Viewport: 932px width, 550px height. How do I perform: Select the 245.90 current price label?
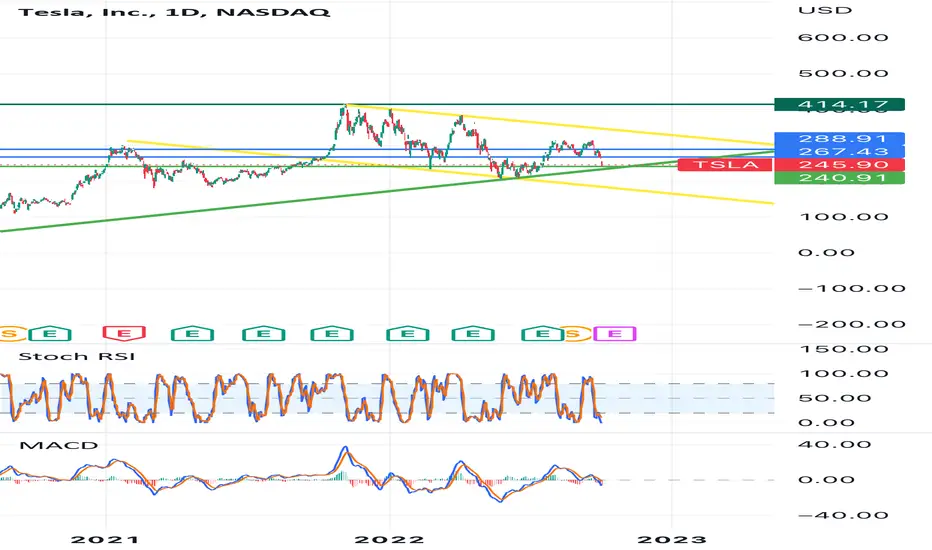point(839,165)
